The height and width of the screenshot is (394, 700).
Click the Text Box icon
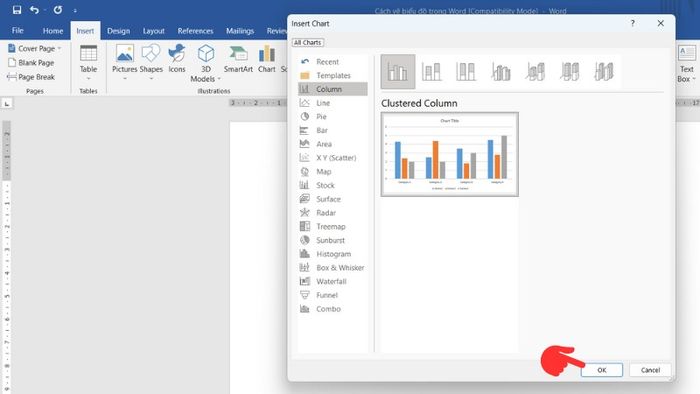coord(686,54)
